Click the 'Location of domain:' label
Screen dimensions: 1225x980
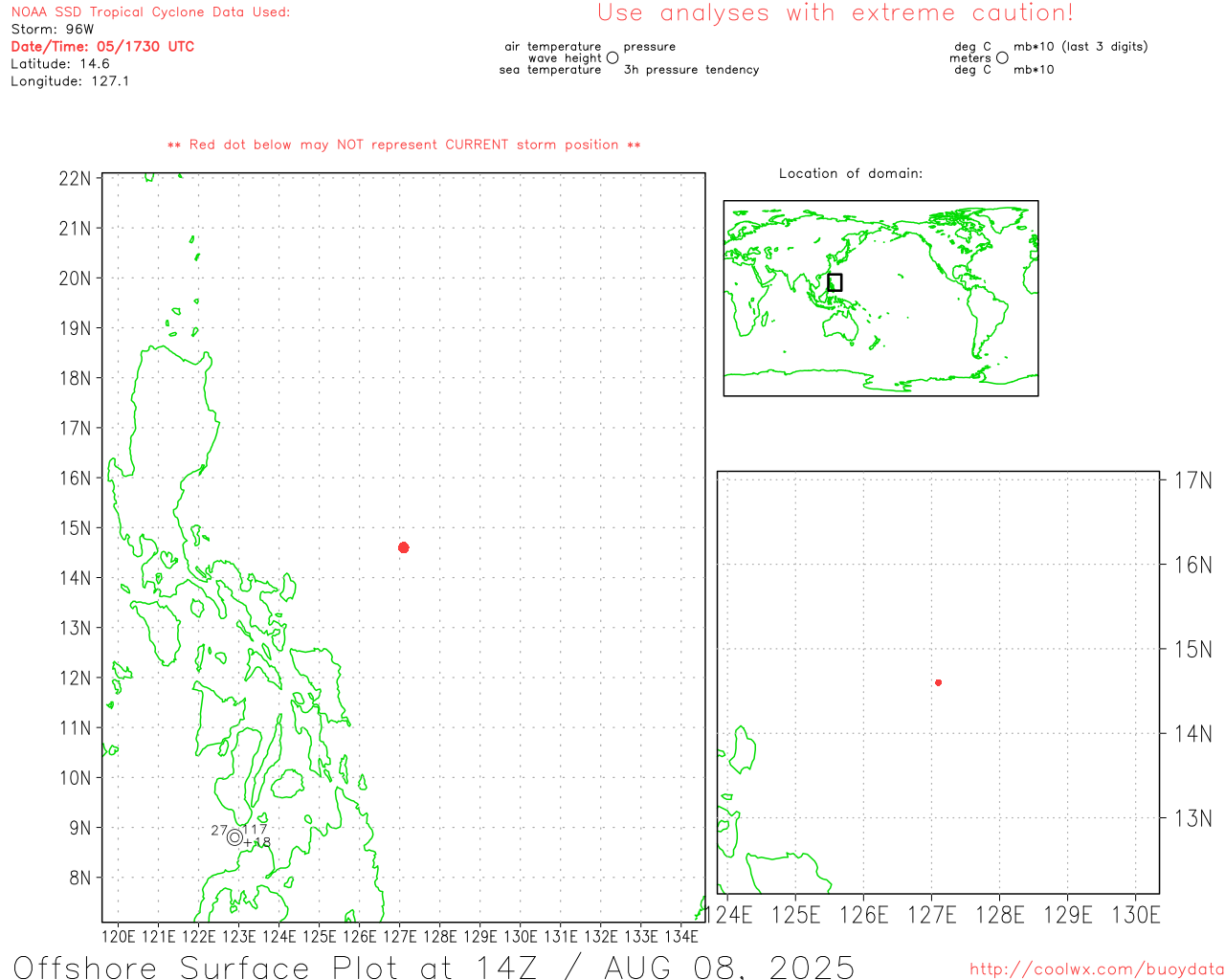[851, 173]
